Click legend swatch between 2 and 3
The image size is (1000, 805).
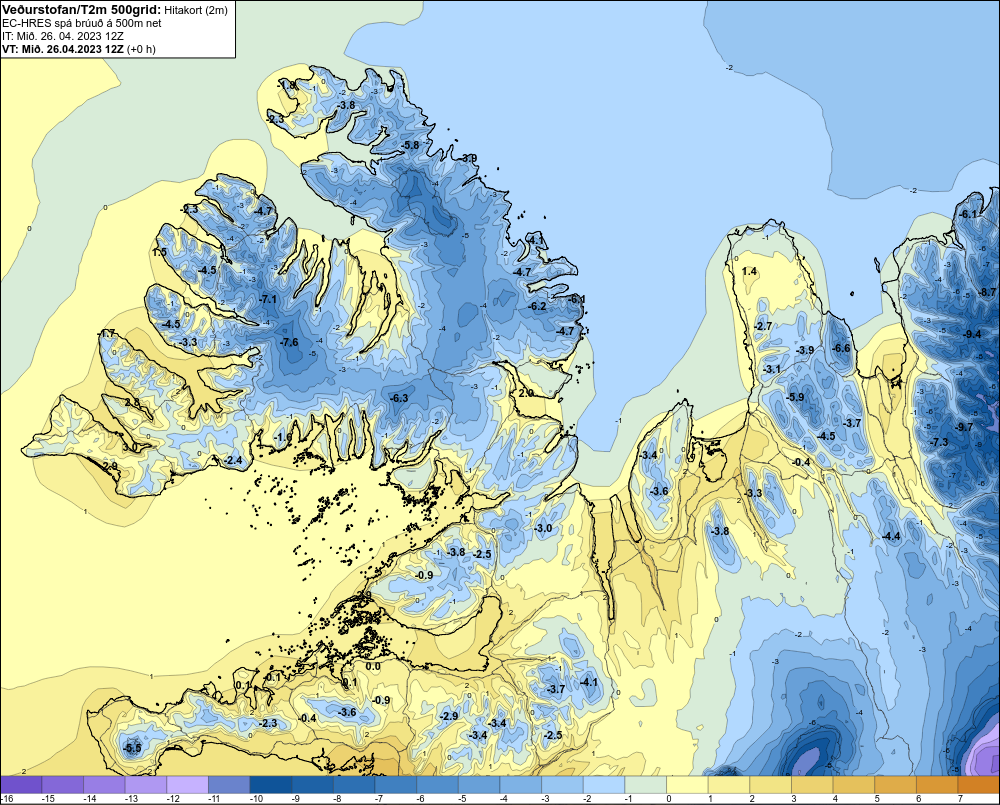click(x=771, y=785)
